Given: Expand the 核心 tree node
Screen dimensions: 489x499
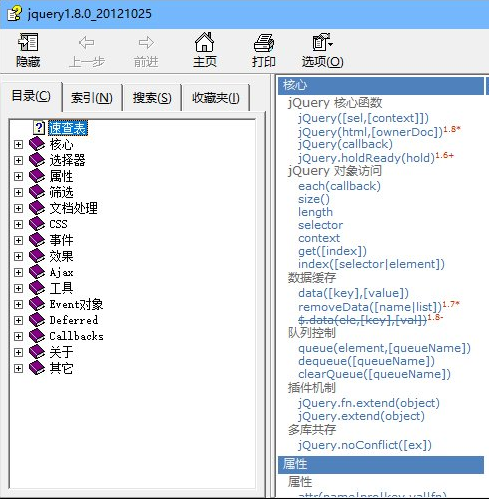Looking at the screenshot, I should point(18,144).
